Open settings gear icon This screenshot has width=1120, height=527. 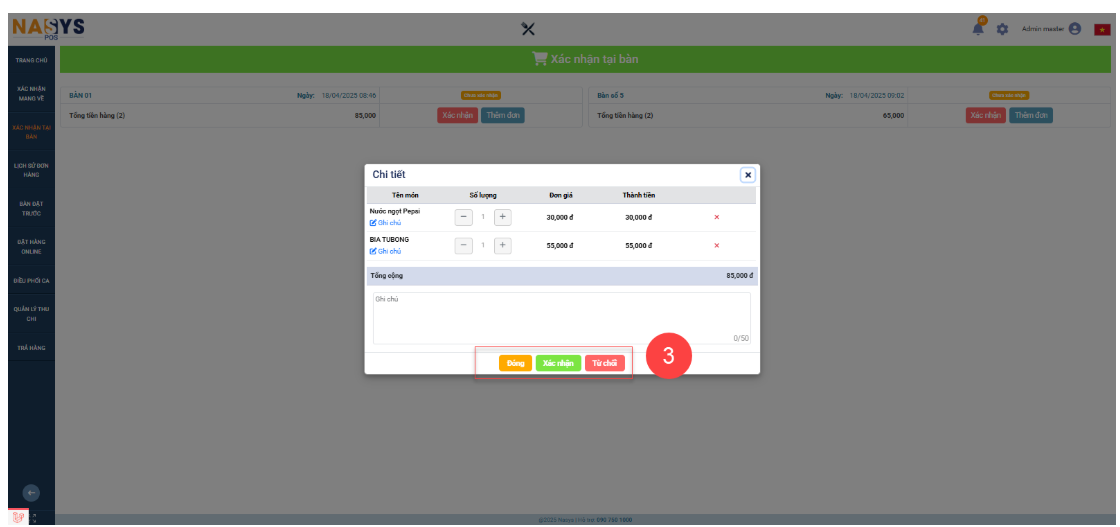pos(1002,30)
